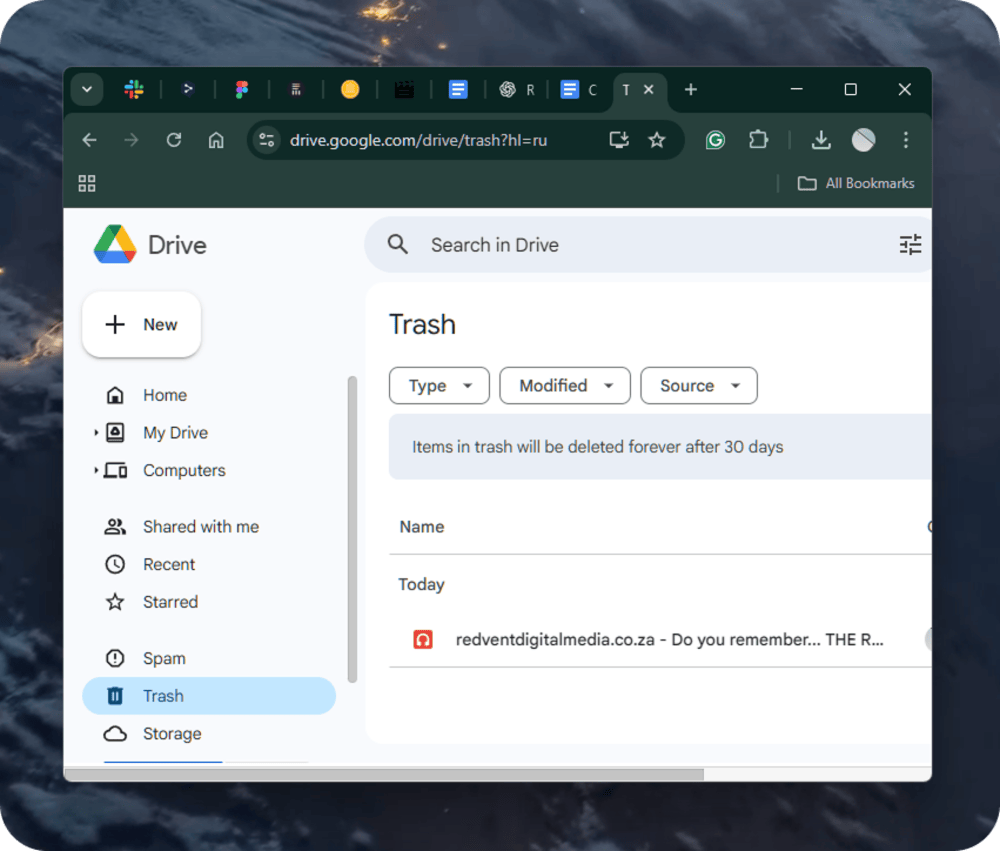Click the install app icon in the address bar
Viewport: 1000px width, 851px height.
619,140
